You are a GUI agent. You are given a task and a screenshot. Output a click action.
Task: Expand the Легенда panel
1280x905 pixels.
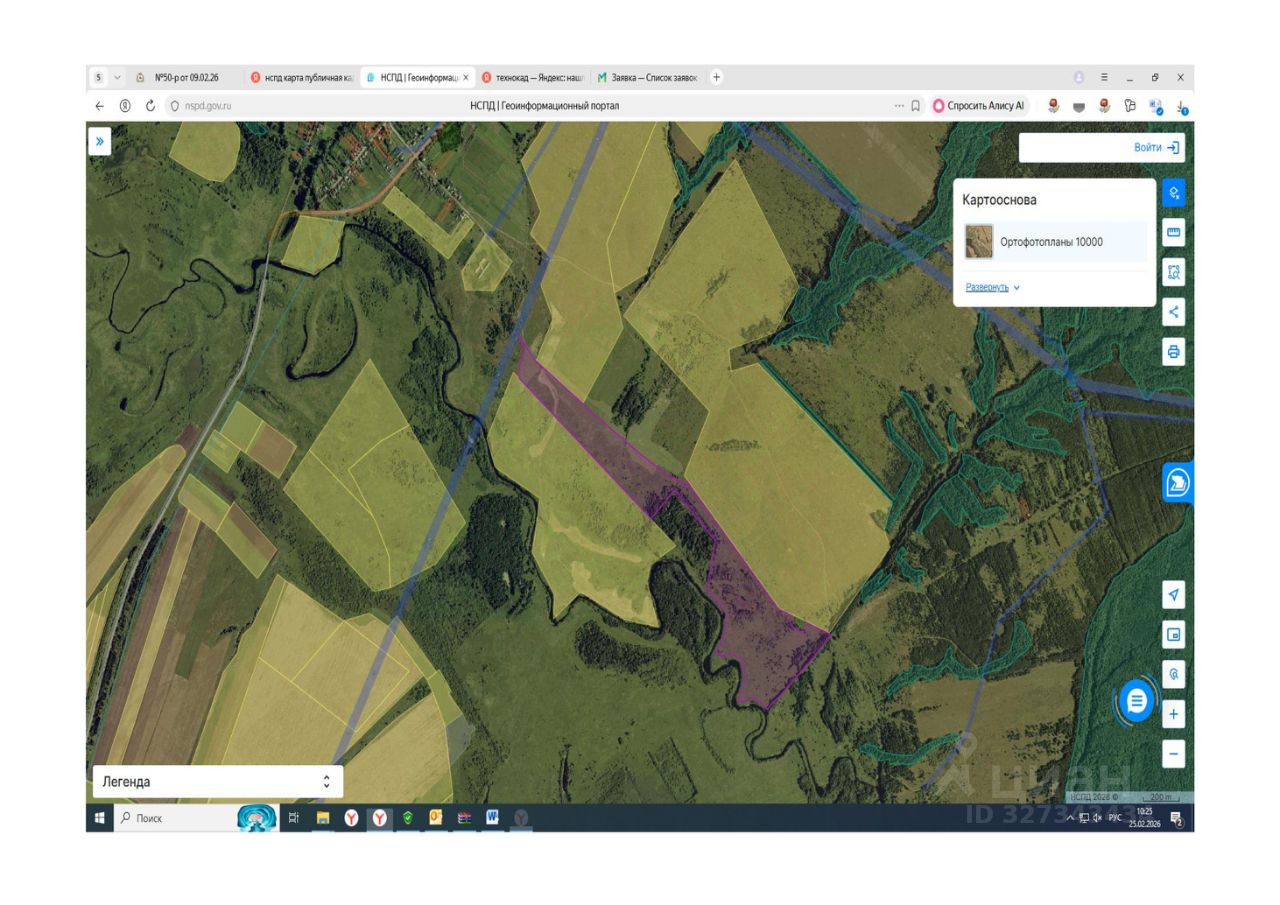(326, 782)
